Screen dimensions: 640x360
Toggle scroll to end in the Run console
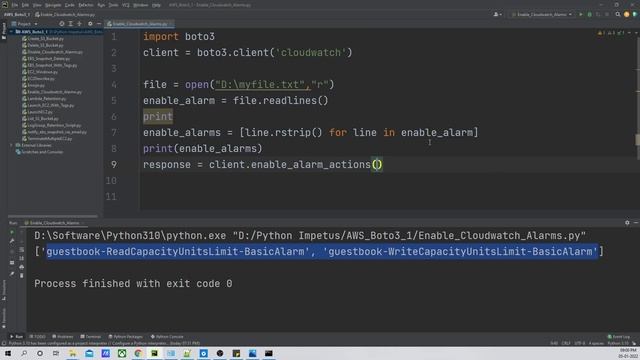[22, 258]
